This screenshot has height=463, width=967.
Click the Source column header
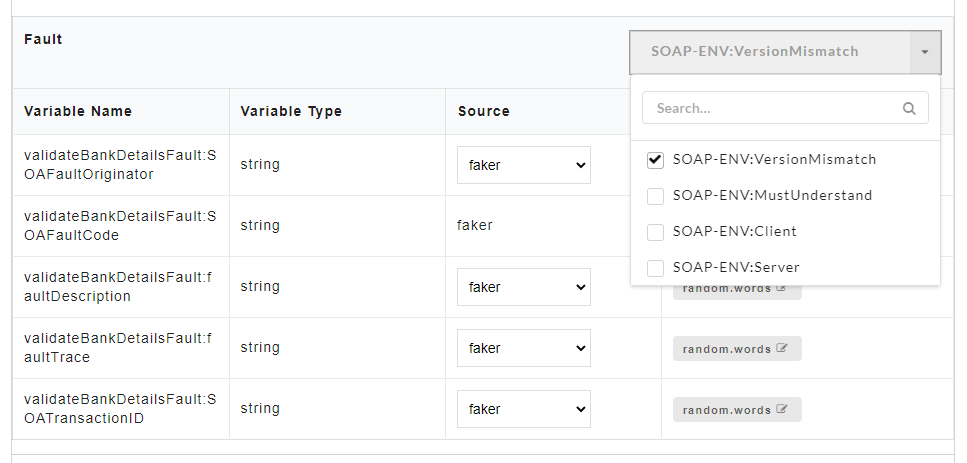coord(484,111)
